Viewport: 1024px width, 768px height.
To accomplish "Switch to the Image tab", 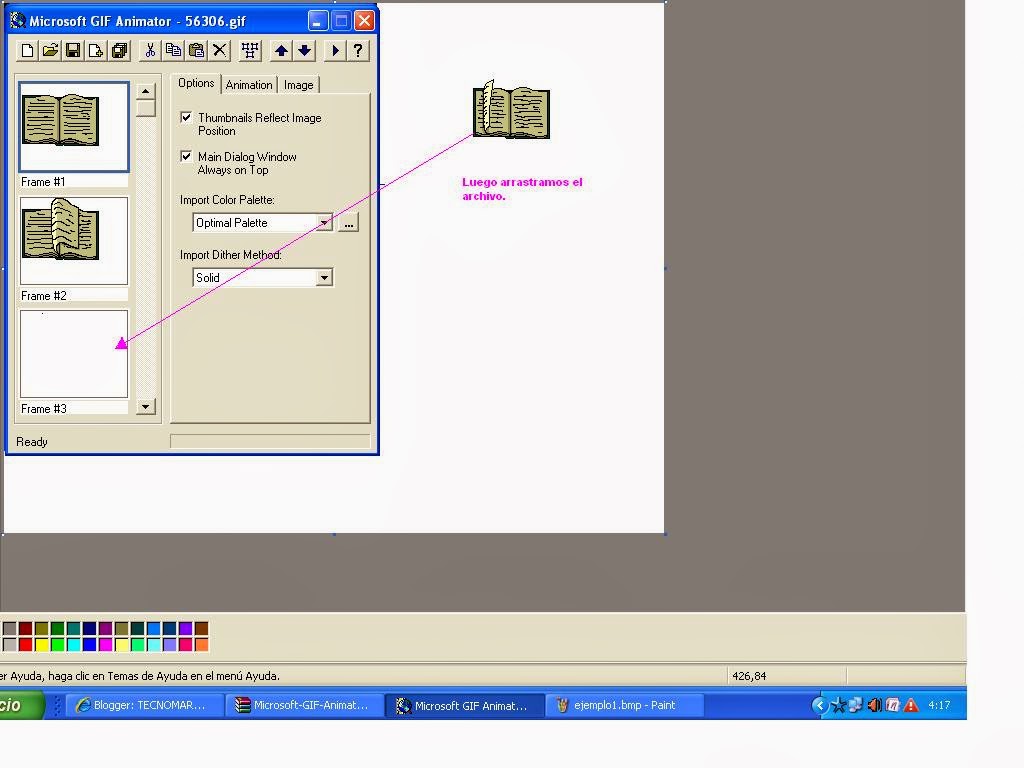I will 298,85.
